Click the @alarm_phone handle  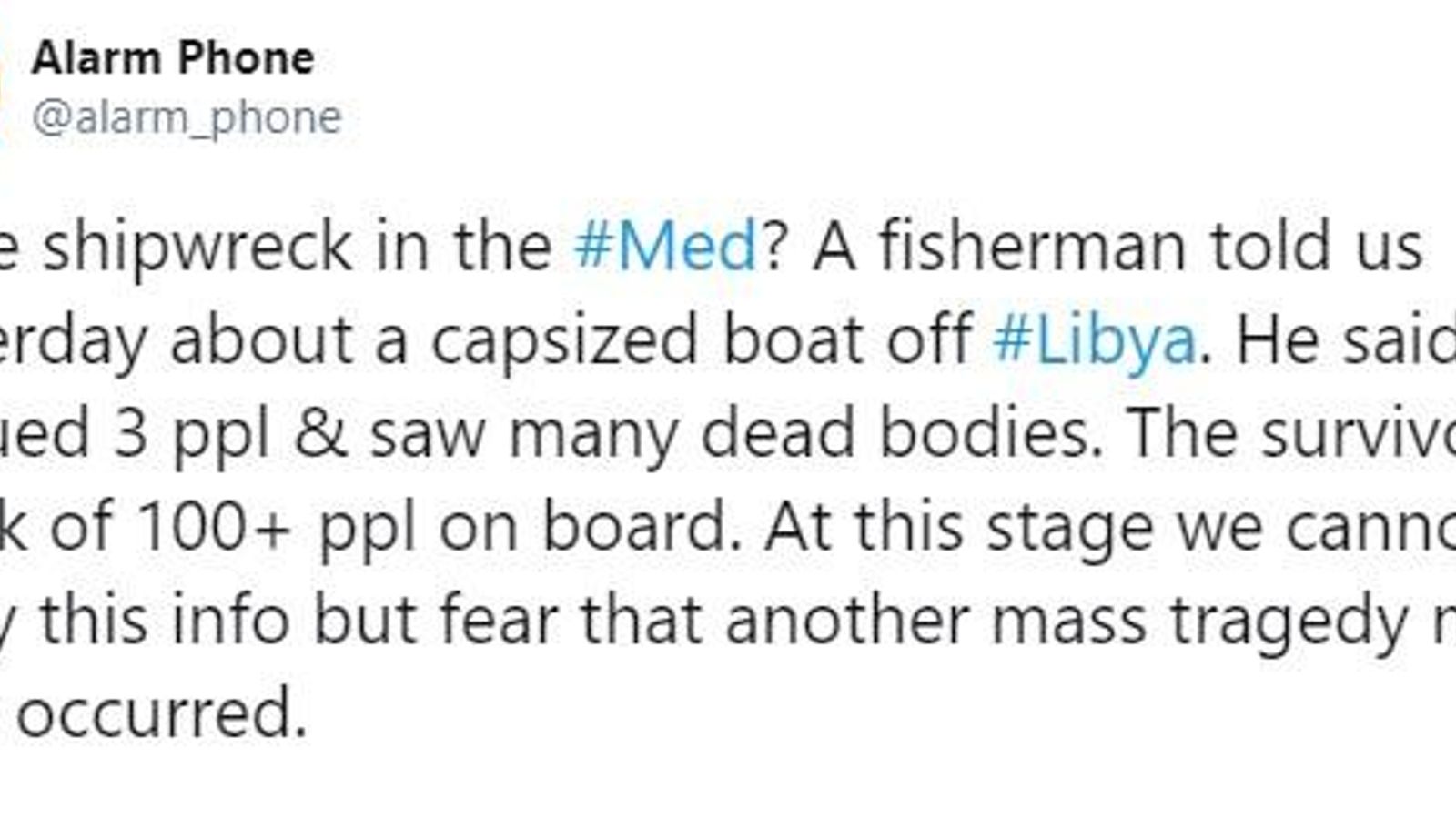coord(187,118)
